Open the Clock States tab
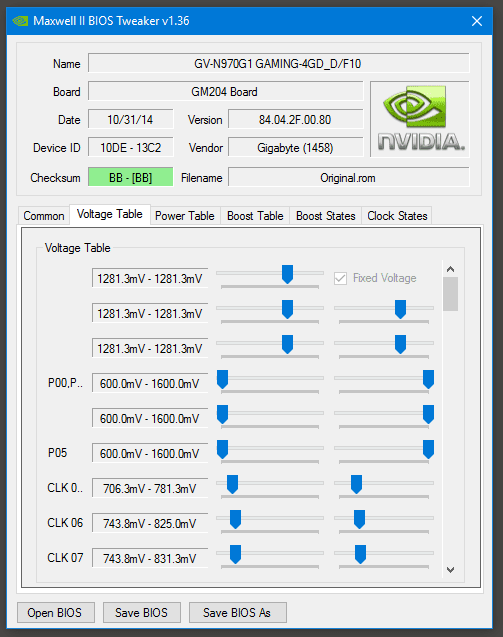Viewport: 503px width, 637px height. click(397, 216)
